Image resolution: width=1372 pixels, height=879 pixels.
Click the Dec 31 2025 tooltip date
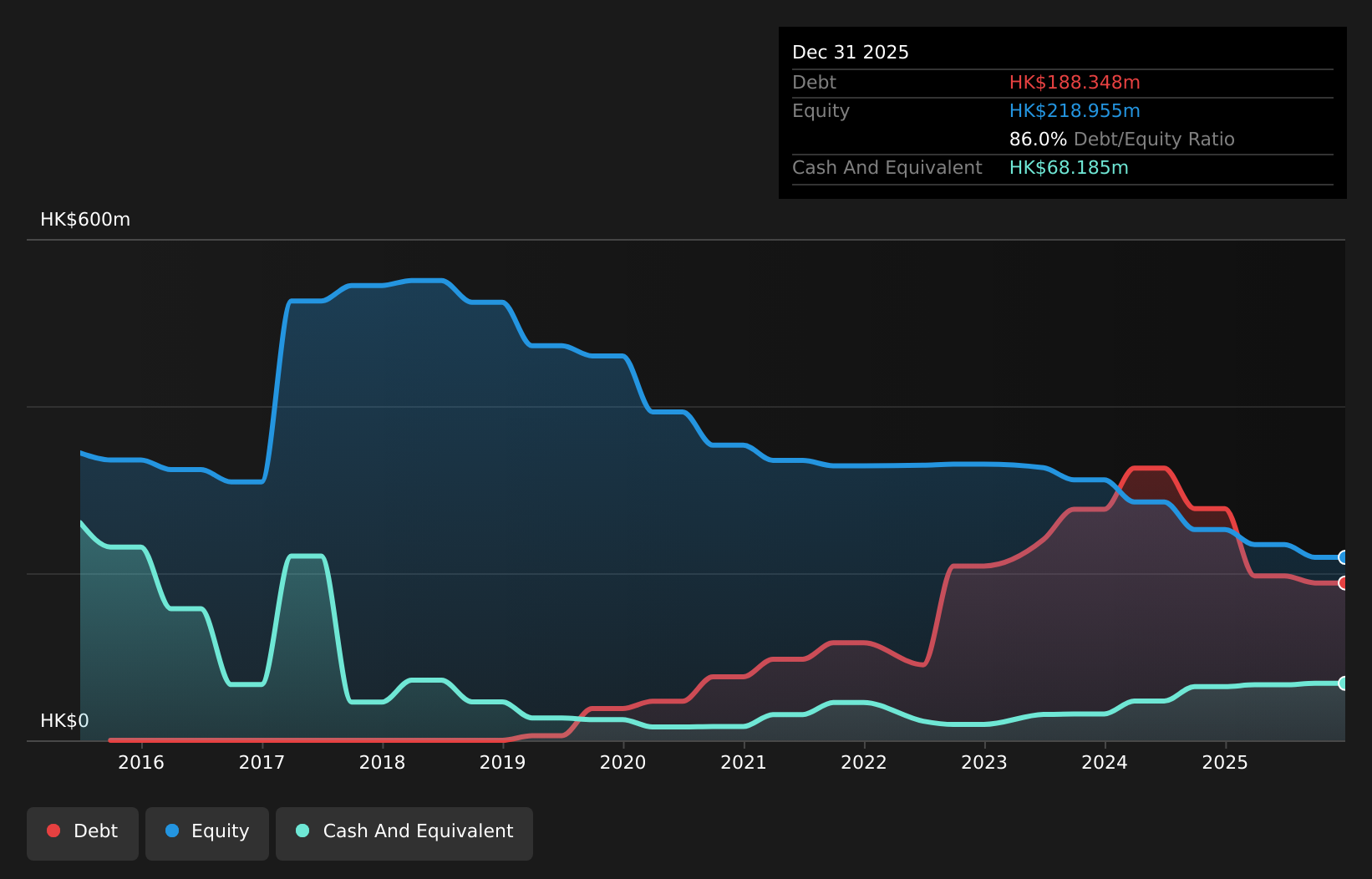pyautogui.click(x=851, y=53)
